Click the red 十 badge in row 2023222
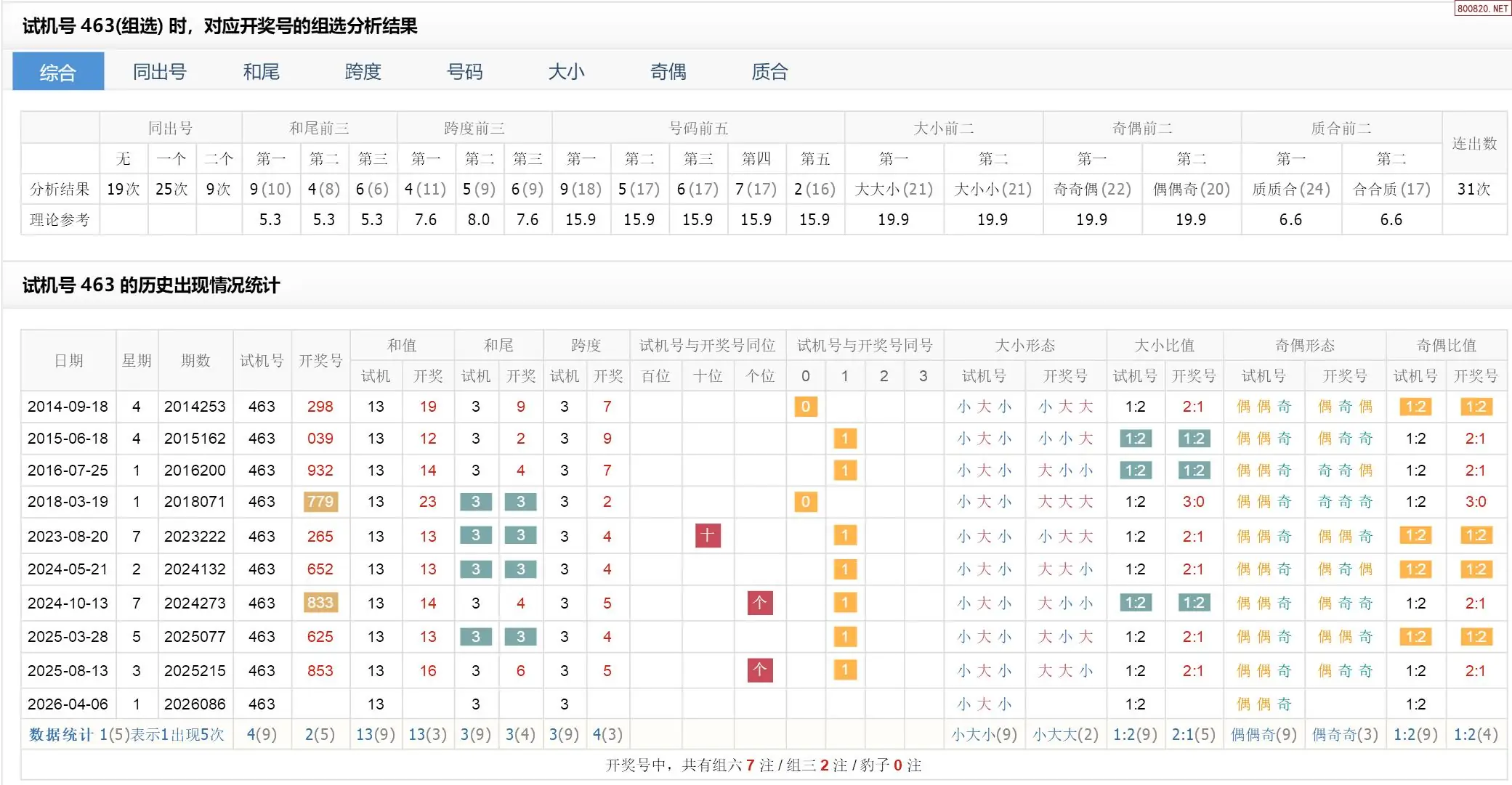Viewport: 1512px width, 785px height. pos(708,536)
